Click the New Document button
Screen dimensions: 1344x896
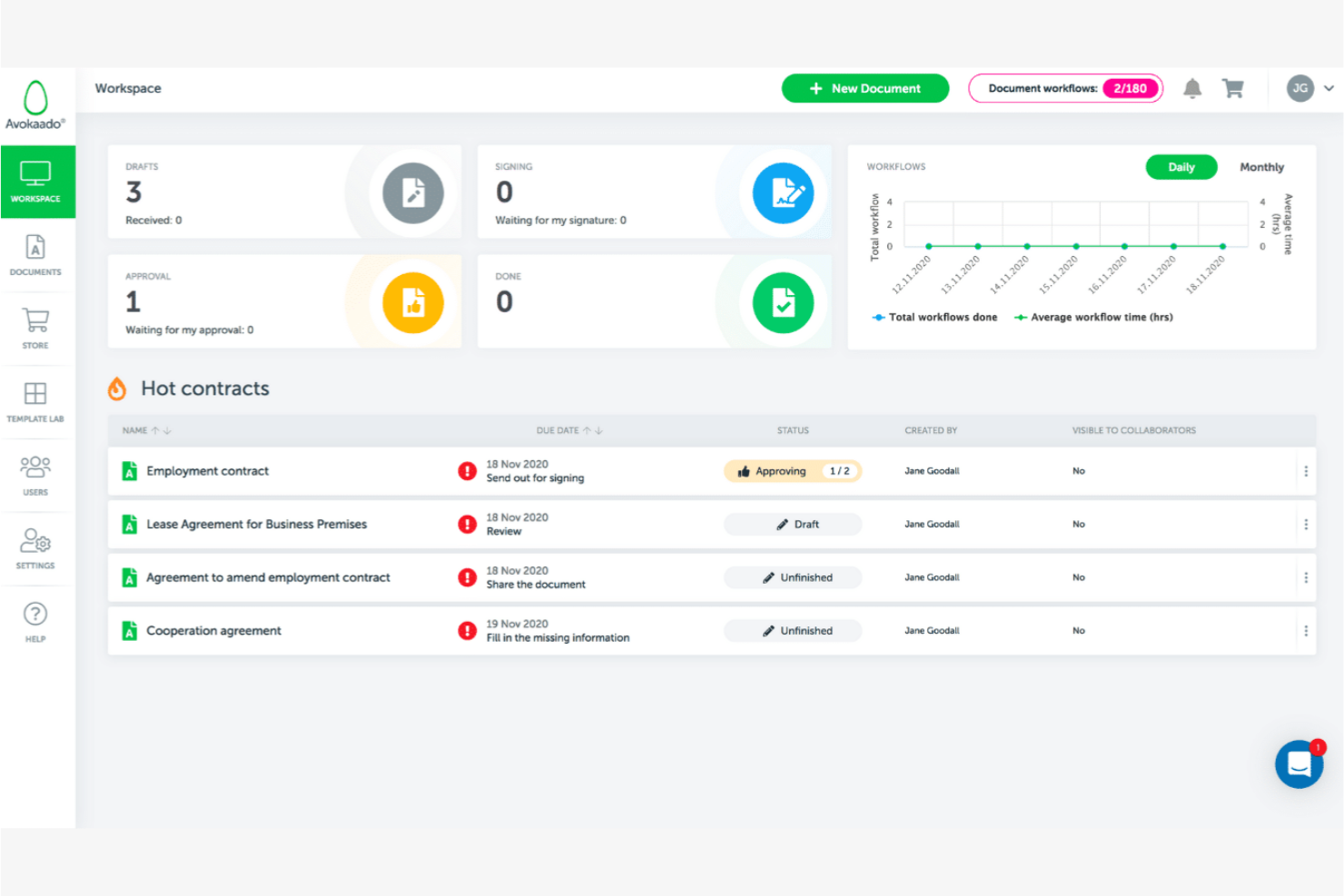(x=865, y=88)
